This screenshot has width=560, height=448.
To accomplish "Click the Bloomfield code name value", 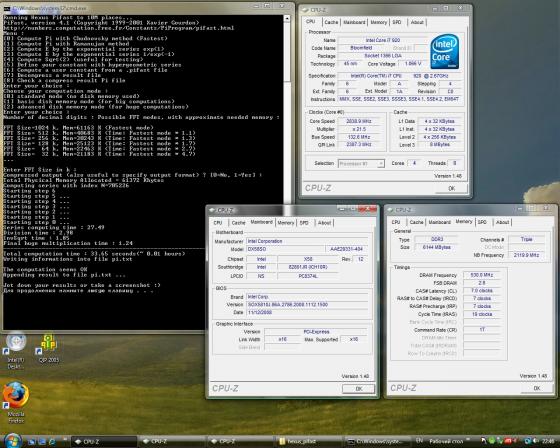I will point(361,48).
